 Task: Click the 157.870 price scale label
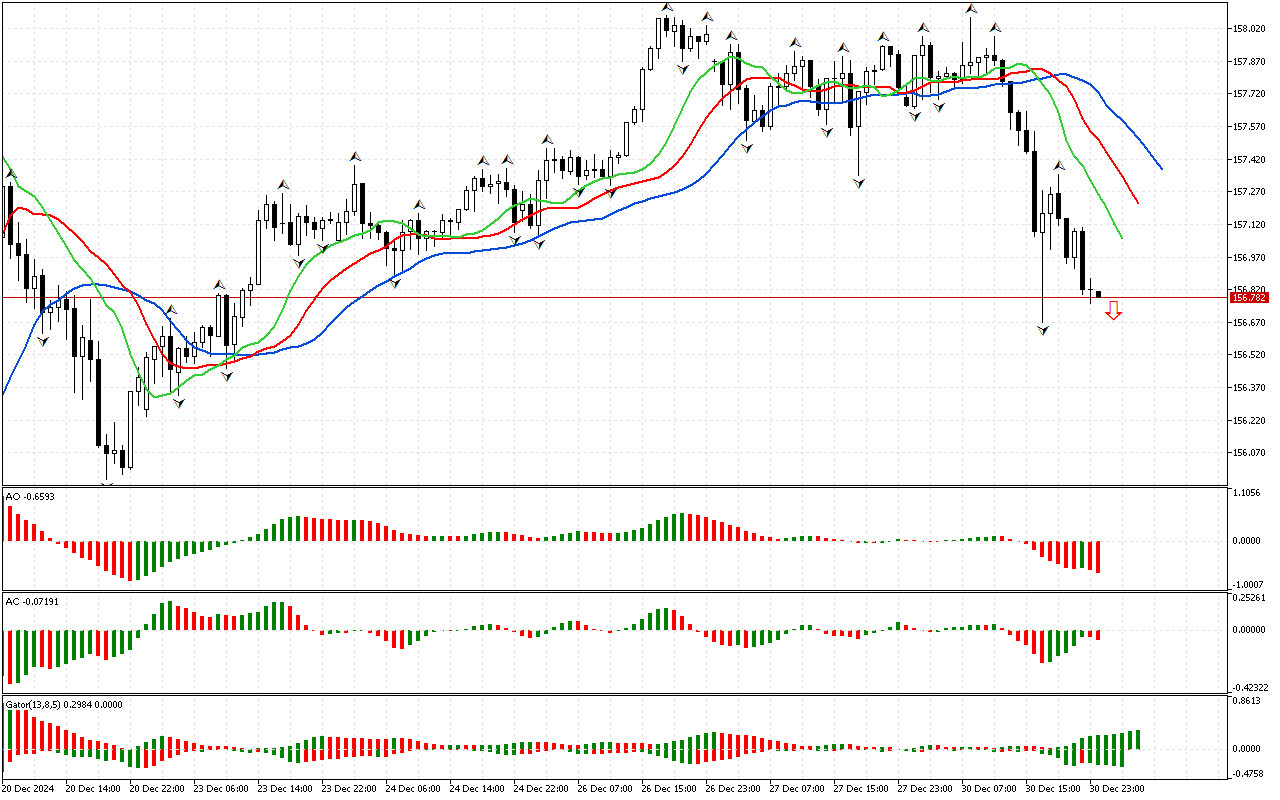[x=1251, y=61]
